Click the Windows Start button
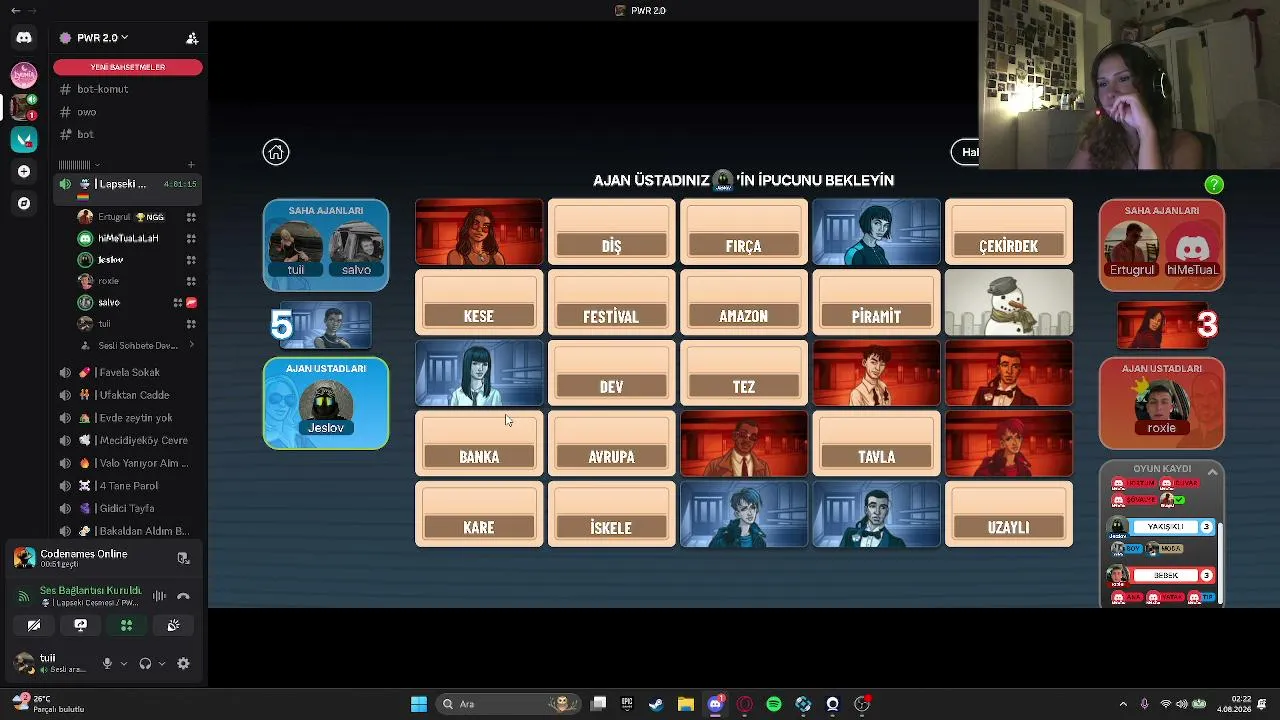 point(419,704)
